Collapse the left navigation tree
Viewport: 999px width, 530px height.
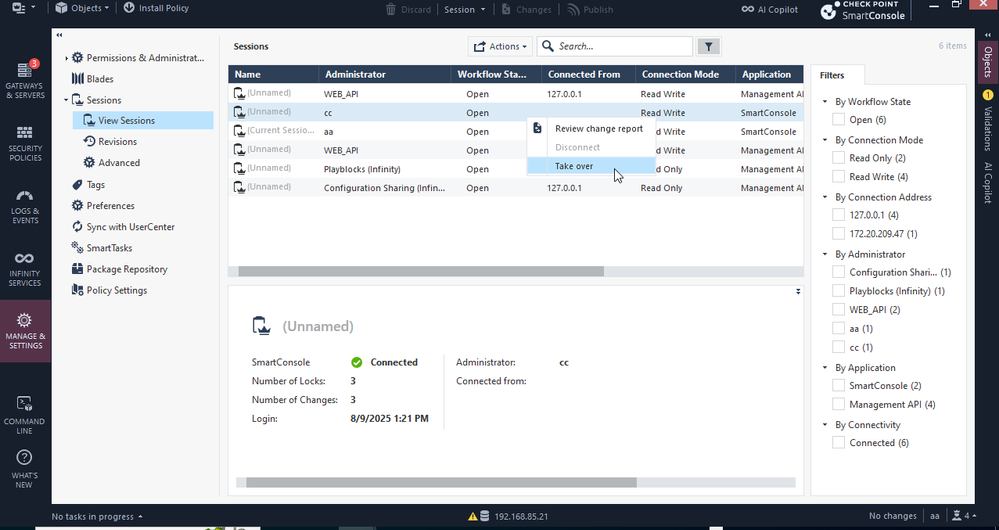[59, 35]
